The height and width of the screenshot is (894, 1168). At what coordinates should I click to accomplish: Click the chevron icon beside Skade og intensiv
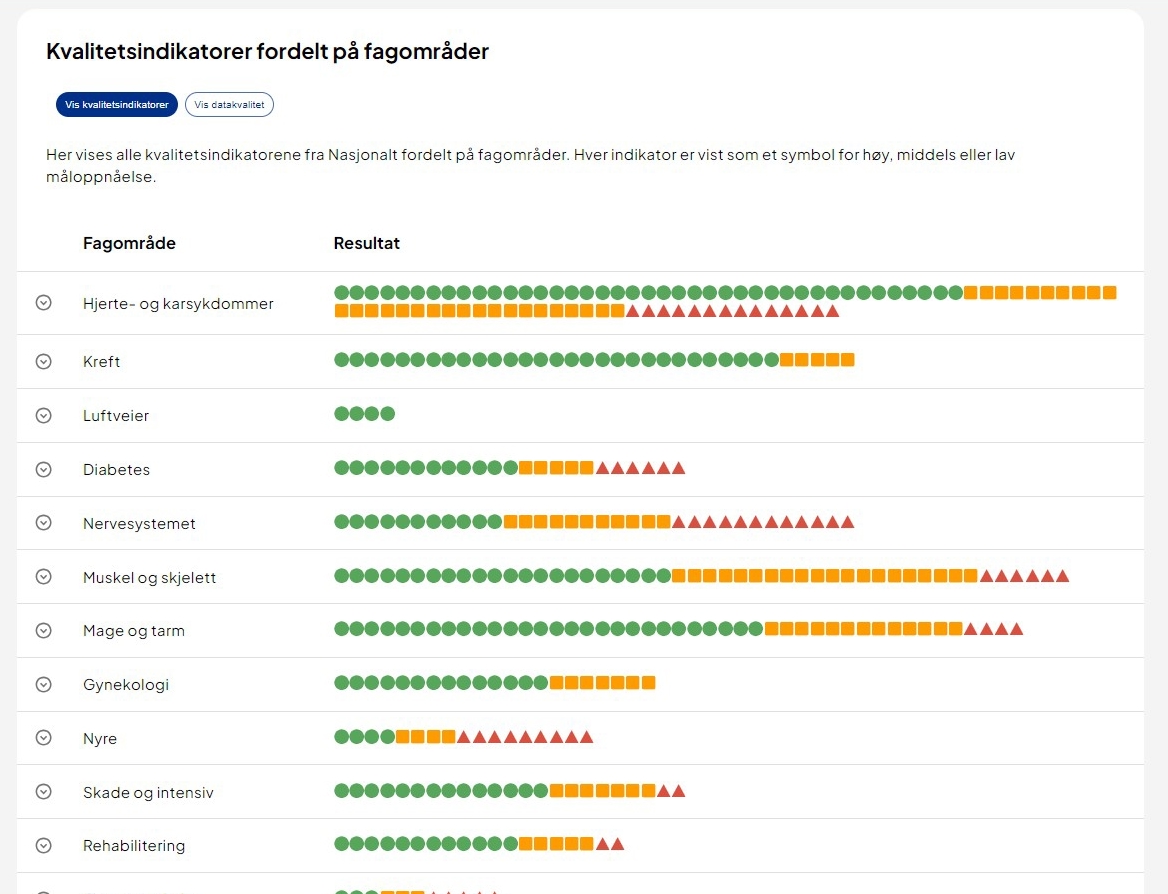click(43, 792)
